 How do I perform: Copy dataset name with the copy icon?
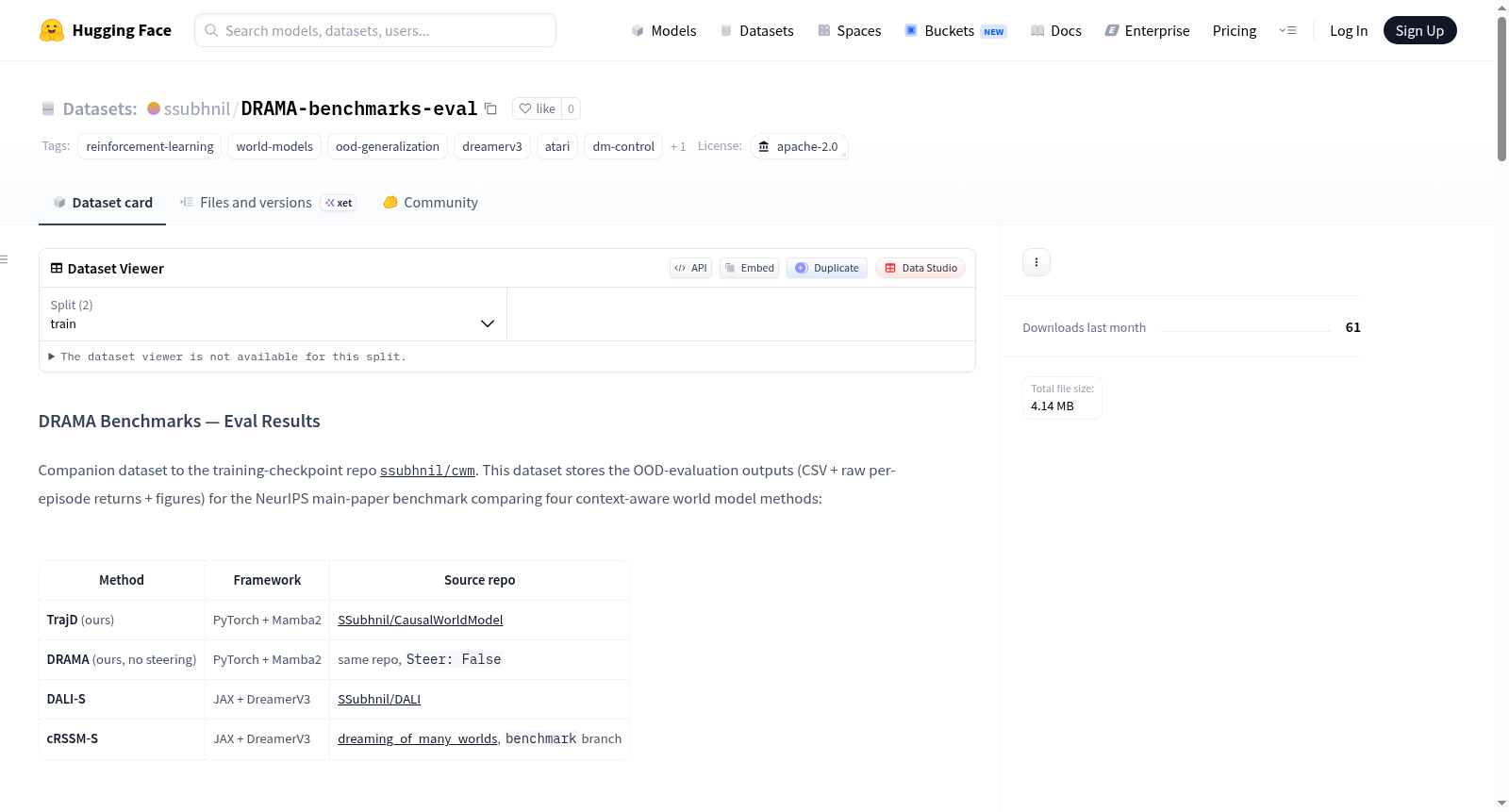tap(490, 108)
